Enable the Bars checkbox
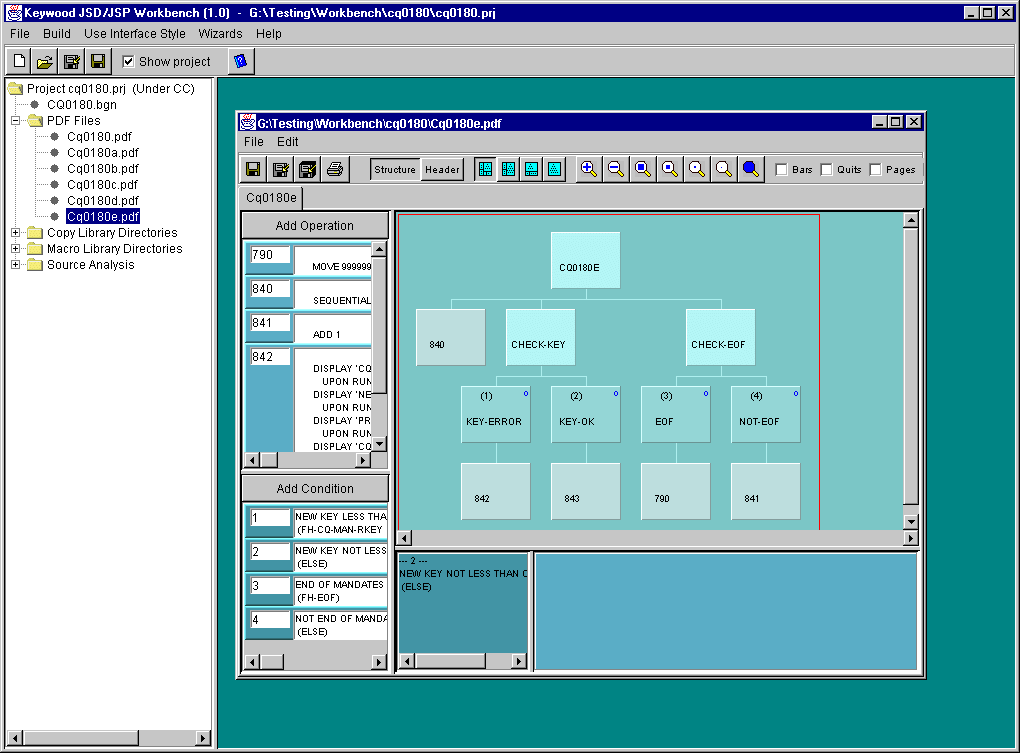Viewport: 1020px width, 753px height. coord(782,170)
